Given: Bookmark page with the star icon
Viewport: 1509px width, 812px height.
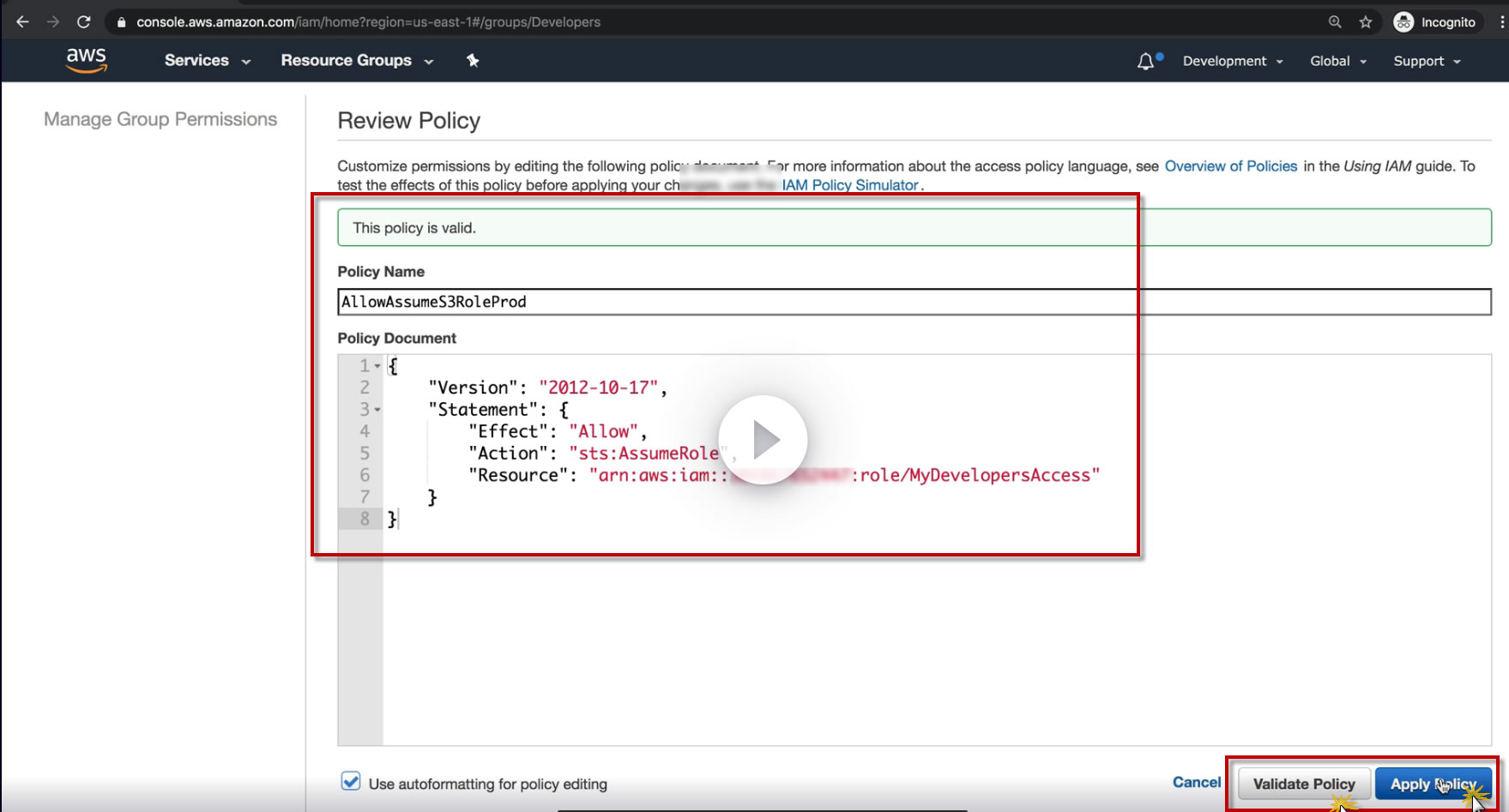Looking at the screenshot, I should [x=1366, y=22].
